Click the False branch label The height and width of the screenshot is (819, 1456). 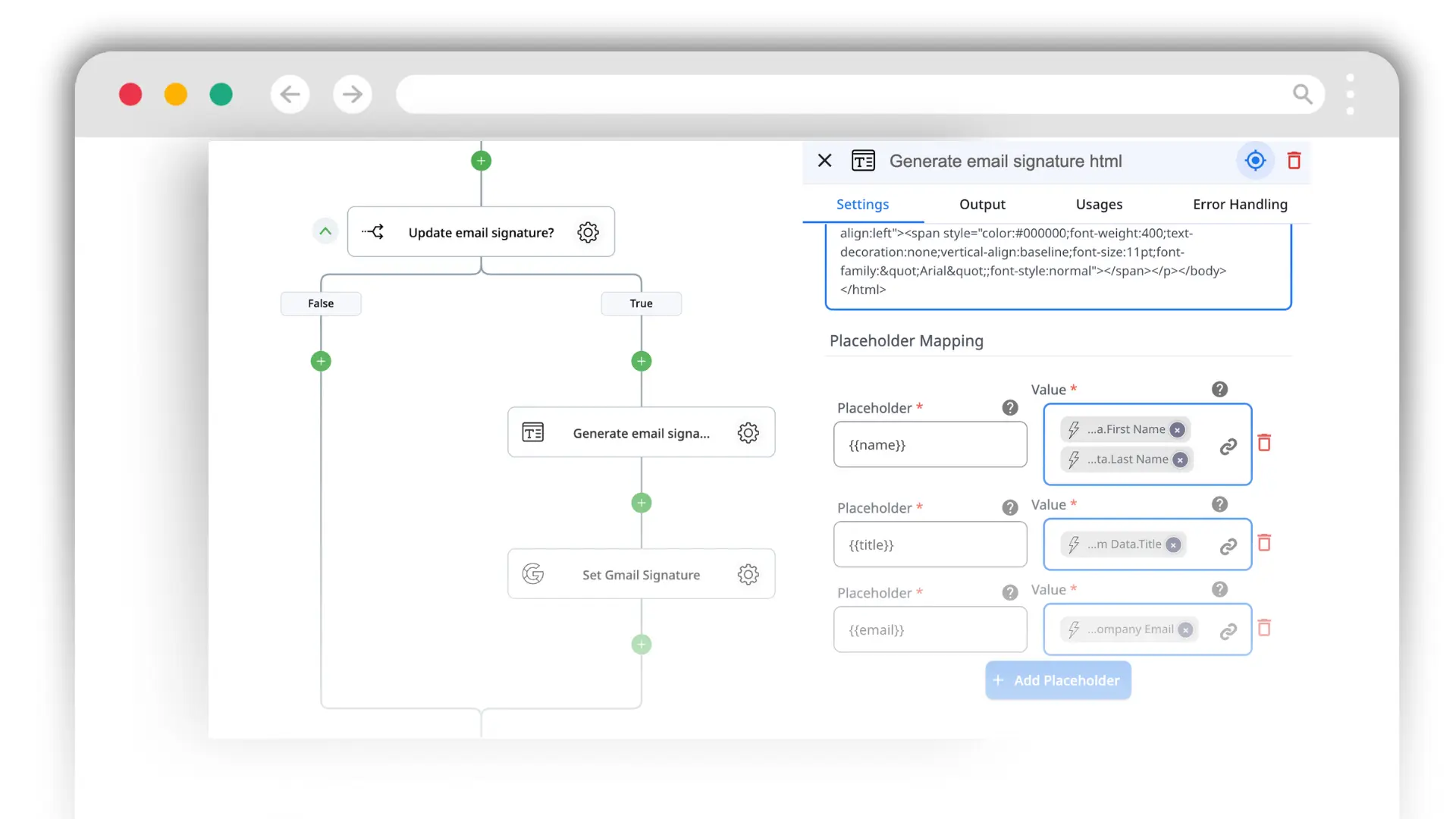[321, 303]
